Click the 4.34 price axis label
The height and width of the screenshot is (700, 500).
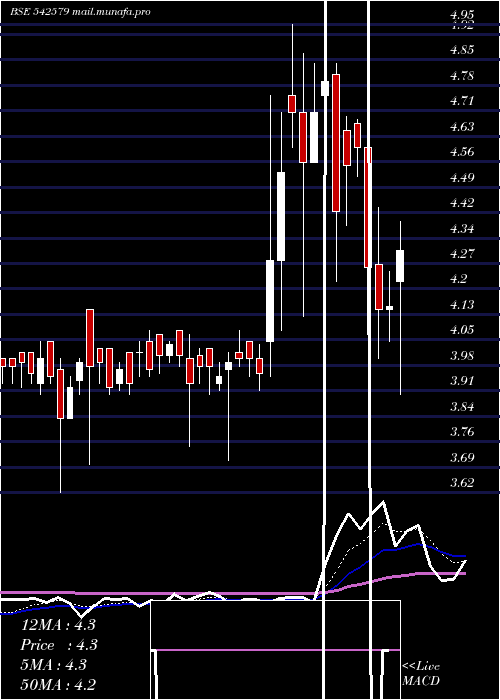[462, 229]
